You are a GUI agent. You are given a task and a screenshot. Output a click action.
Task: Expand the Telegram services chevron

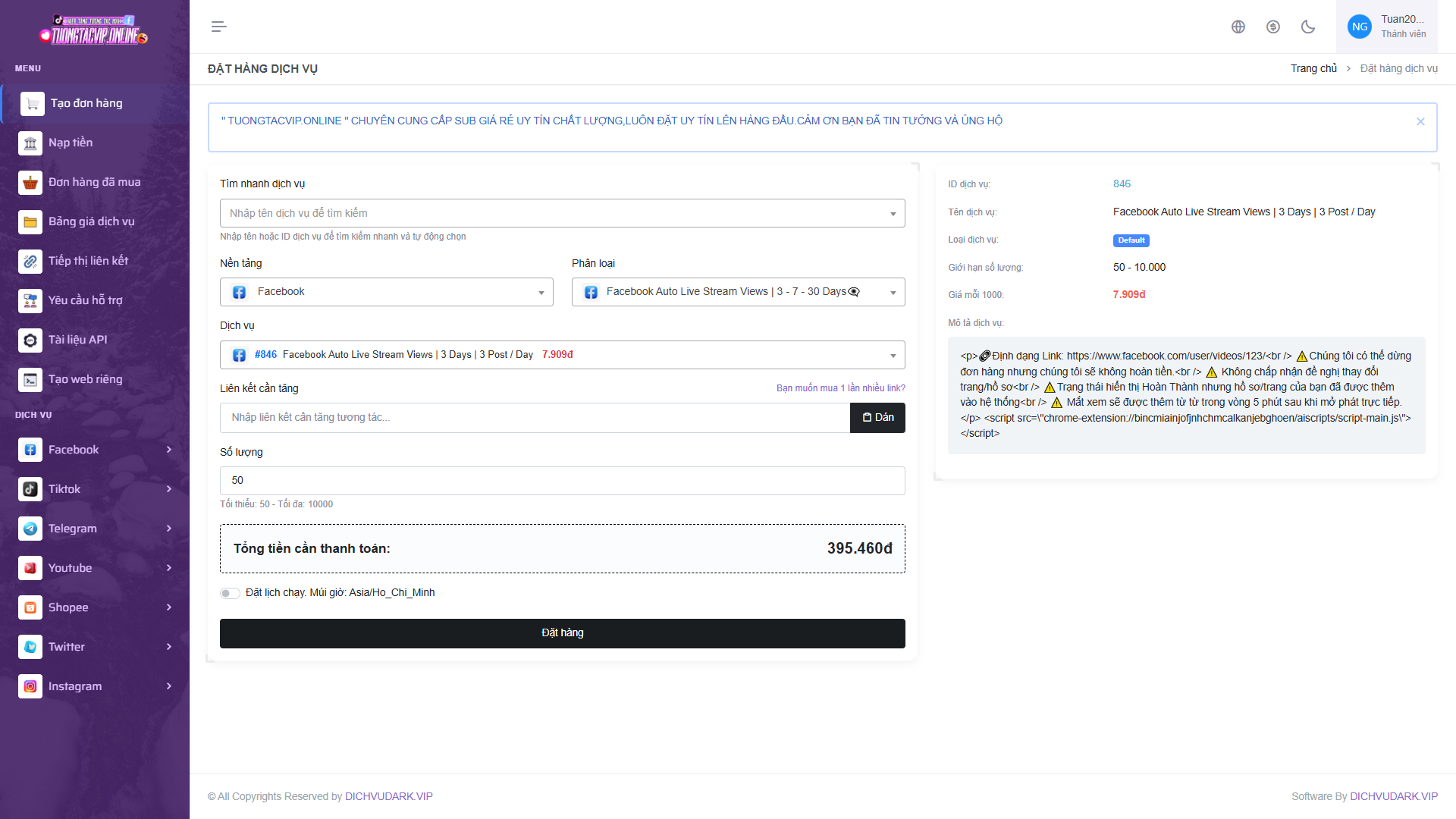click(169, 529)
